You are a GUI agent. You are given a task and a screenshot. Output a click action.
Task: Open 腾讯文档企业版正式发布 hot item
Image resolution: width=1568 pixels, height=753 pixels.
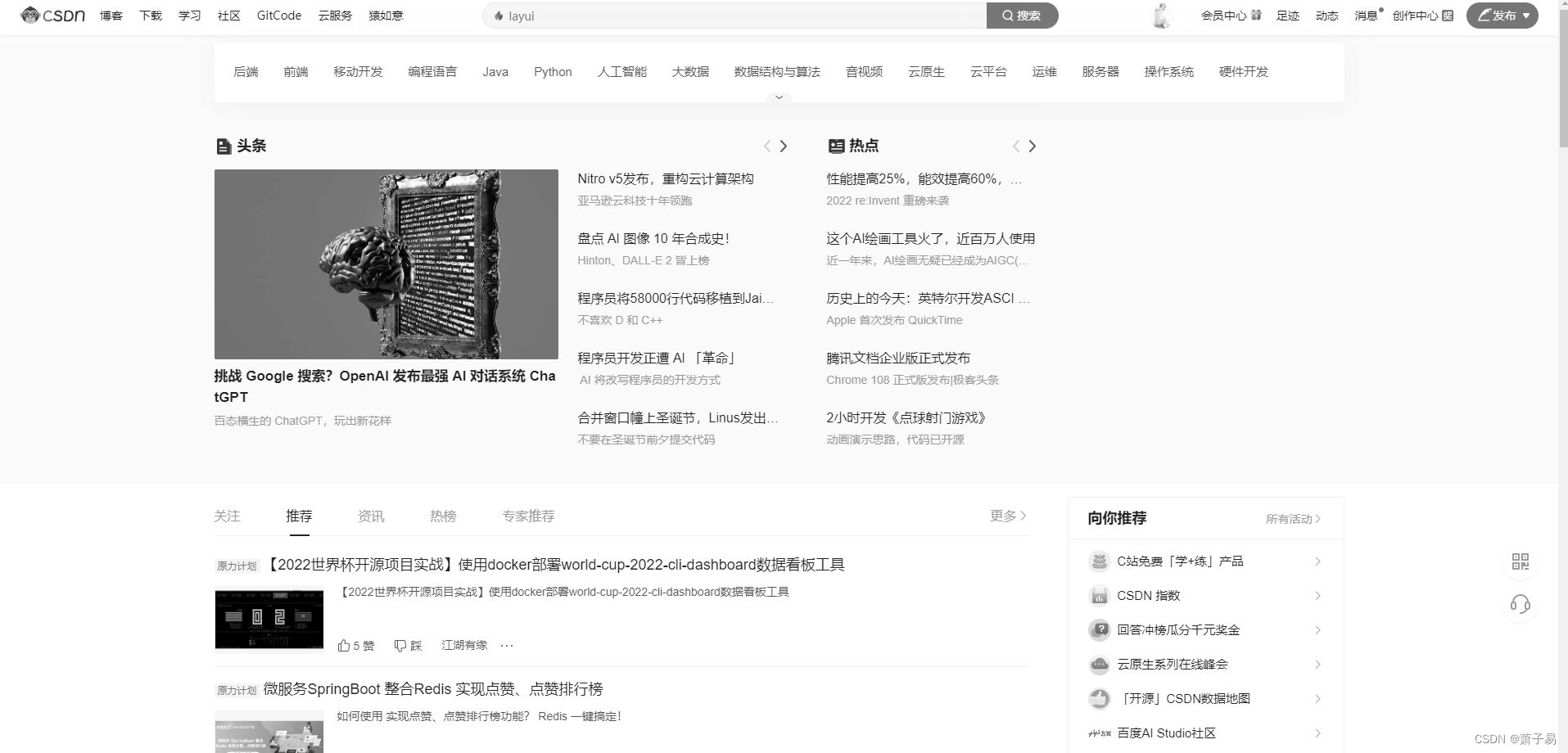pos(898,358)
